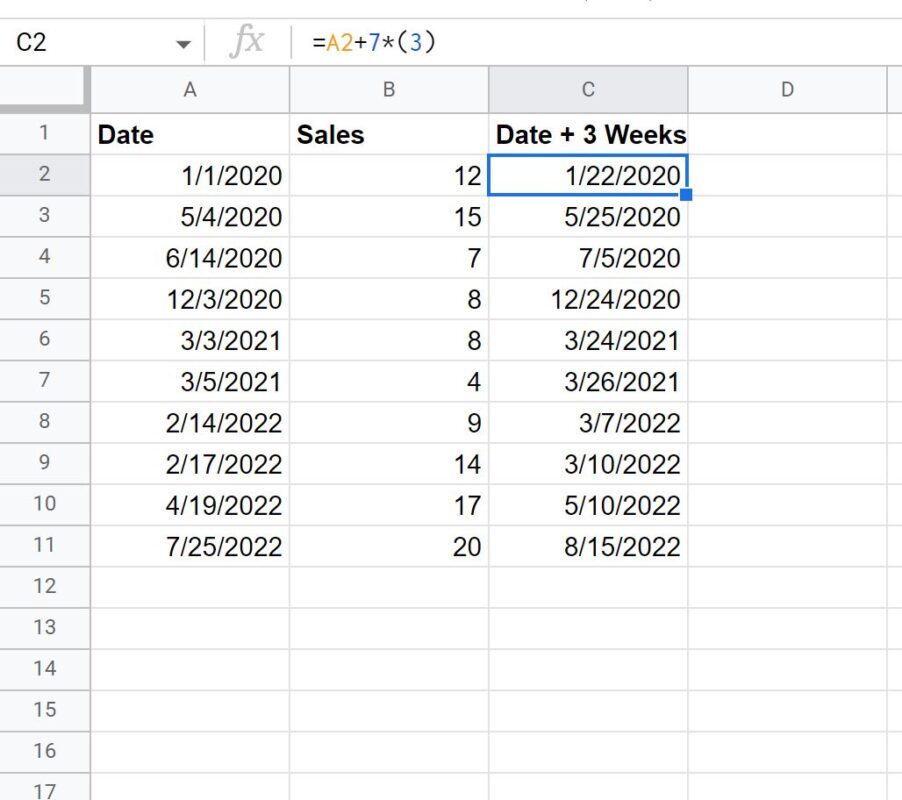Click empty cell A12
Viewport: 902px width, 800px height.
click(190, 587)
